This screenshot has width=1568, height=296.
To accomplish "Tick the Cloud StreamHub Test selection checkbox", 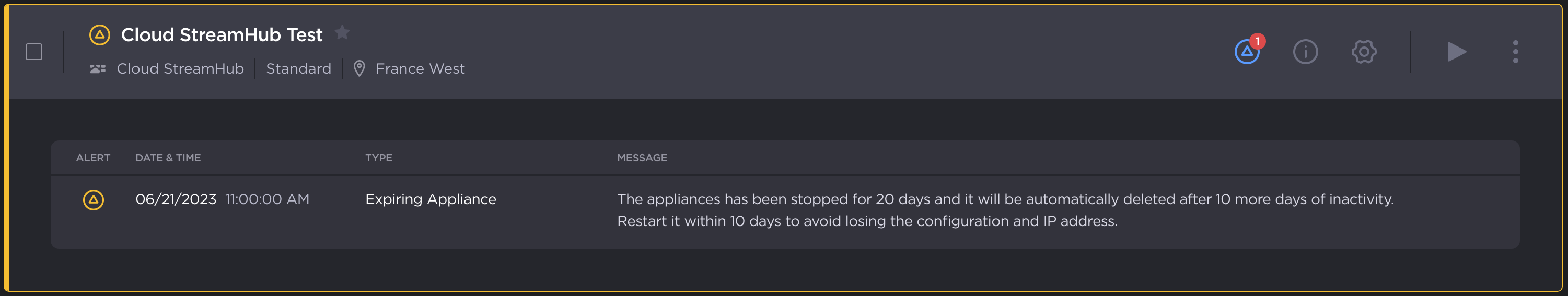I will coord(34,52).
